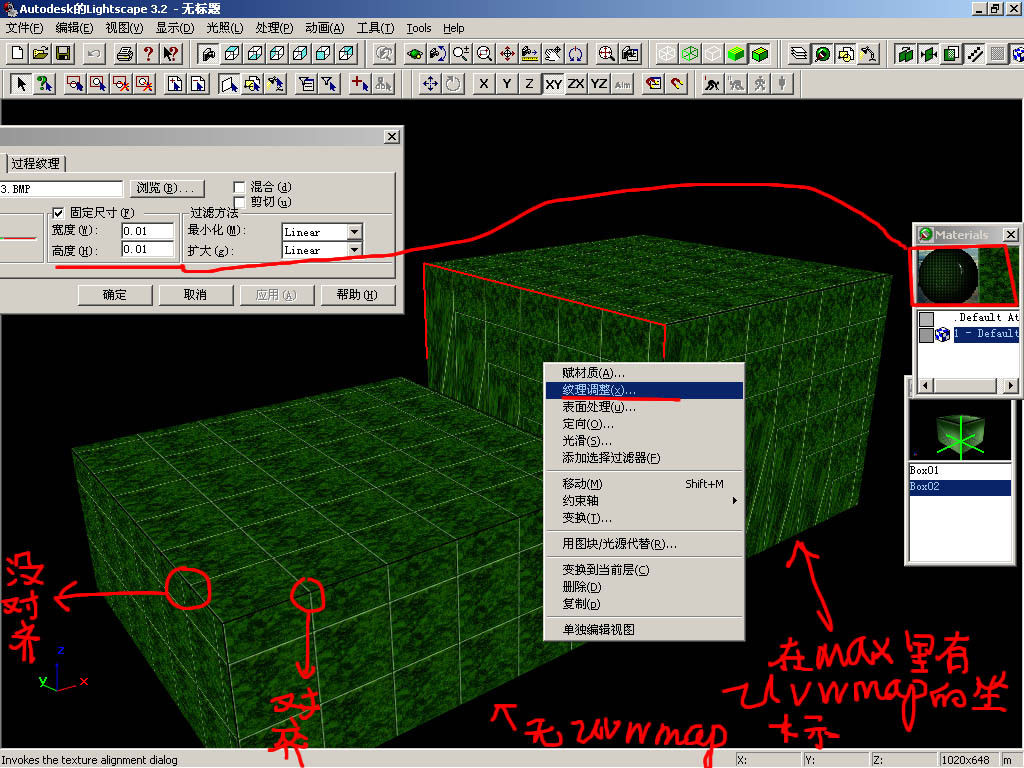The height and width of the screenshot is (768, 1024).
Task: Open the 视图 menu
Action: [x=124, y=28]
